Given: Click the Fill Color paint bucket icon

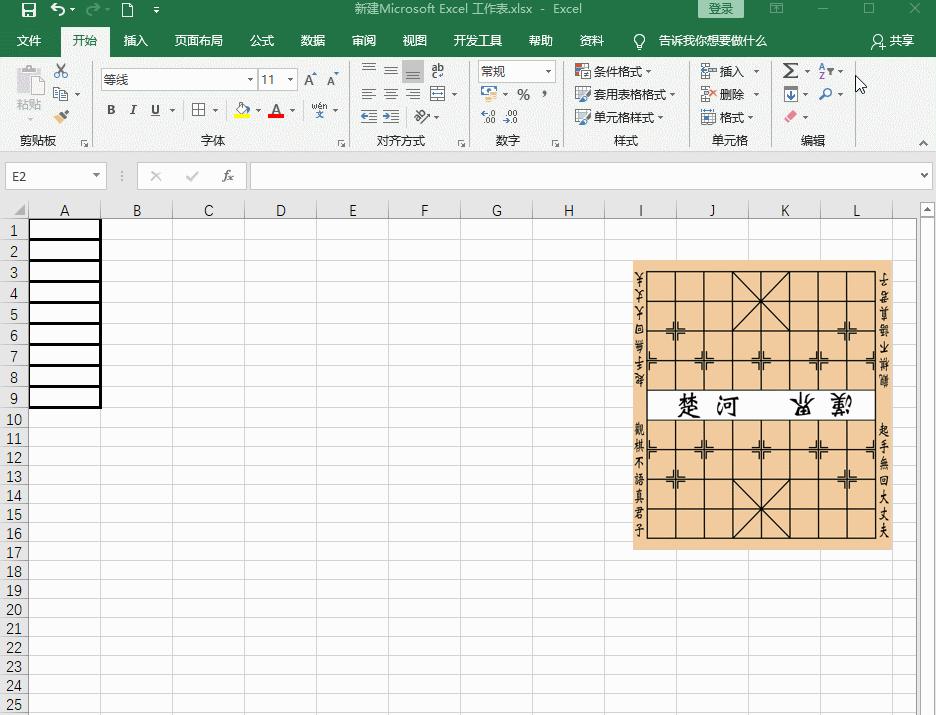Looking at the screenshot, I should click(243, 110).
